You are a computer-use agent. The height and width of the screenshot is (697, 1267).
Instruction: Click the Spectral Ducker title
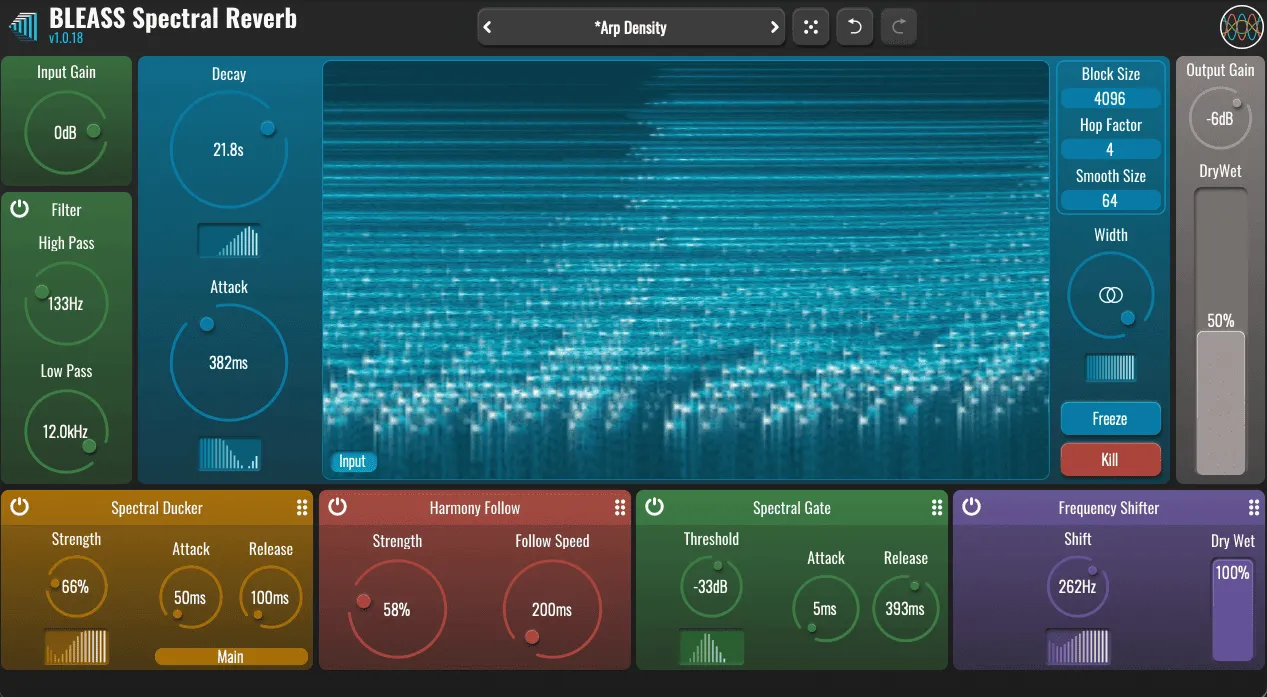coord(157,508)
